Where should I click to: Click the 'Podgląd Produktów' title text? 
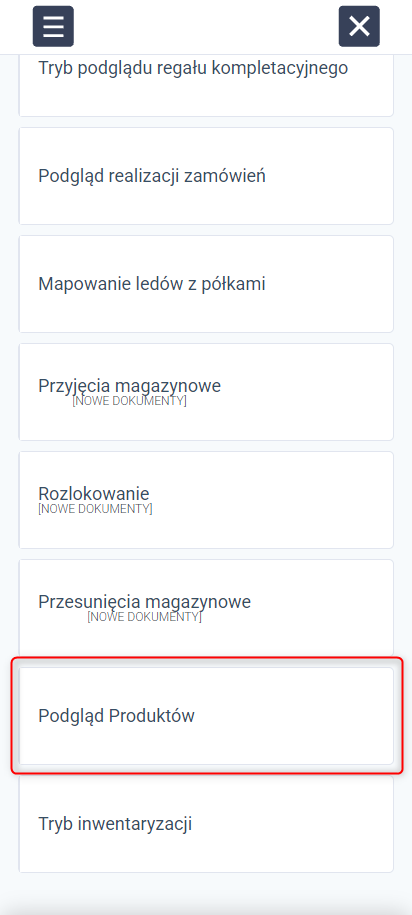(x=117, y=716)
